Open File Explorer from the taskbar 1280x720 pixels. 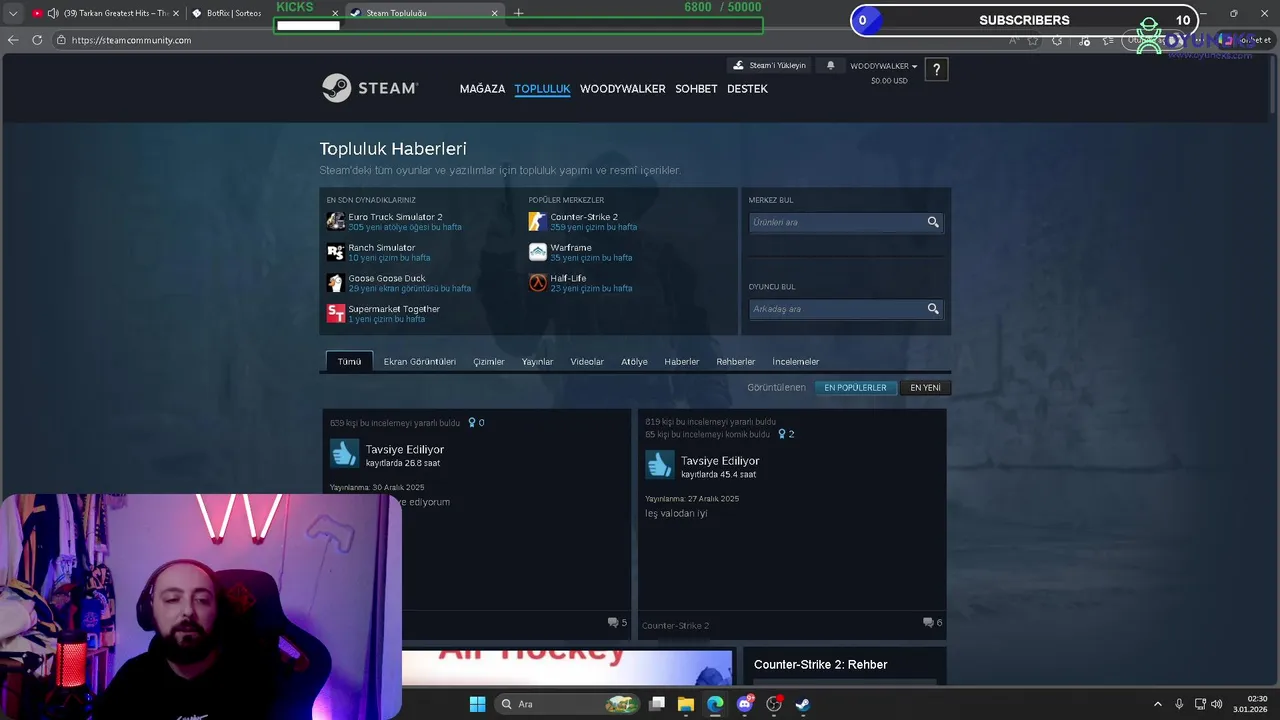coord(686,704)
